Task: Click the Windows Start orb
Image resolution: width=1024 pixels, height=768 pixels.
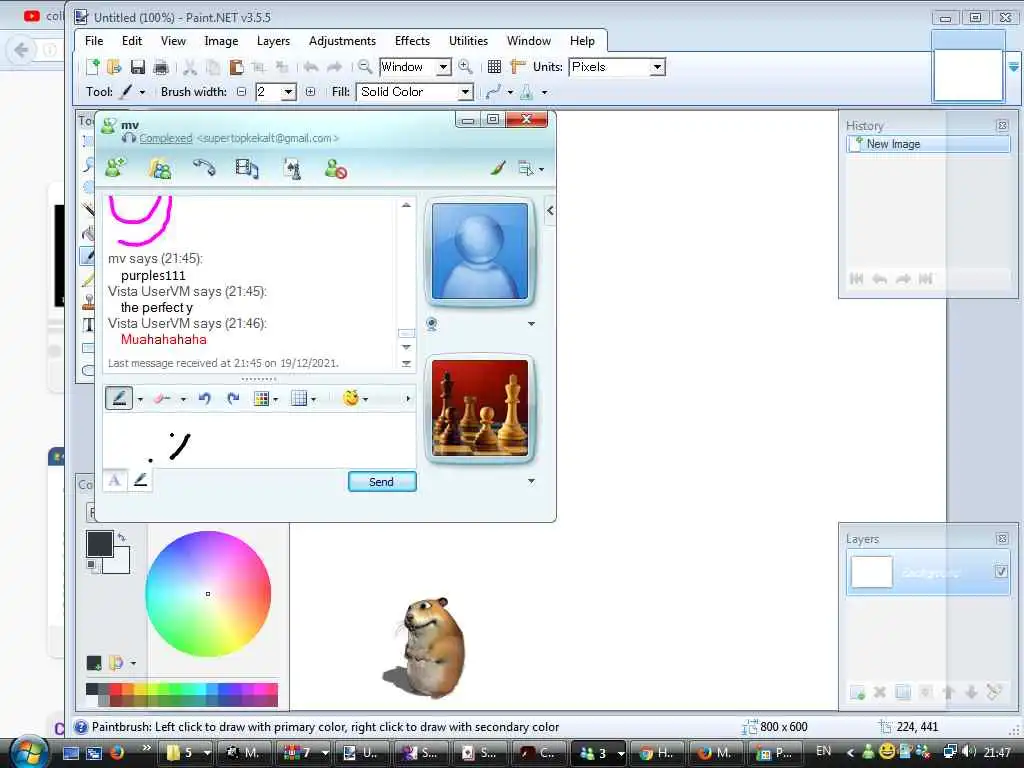Action: pos(27,752)
